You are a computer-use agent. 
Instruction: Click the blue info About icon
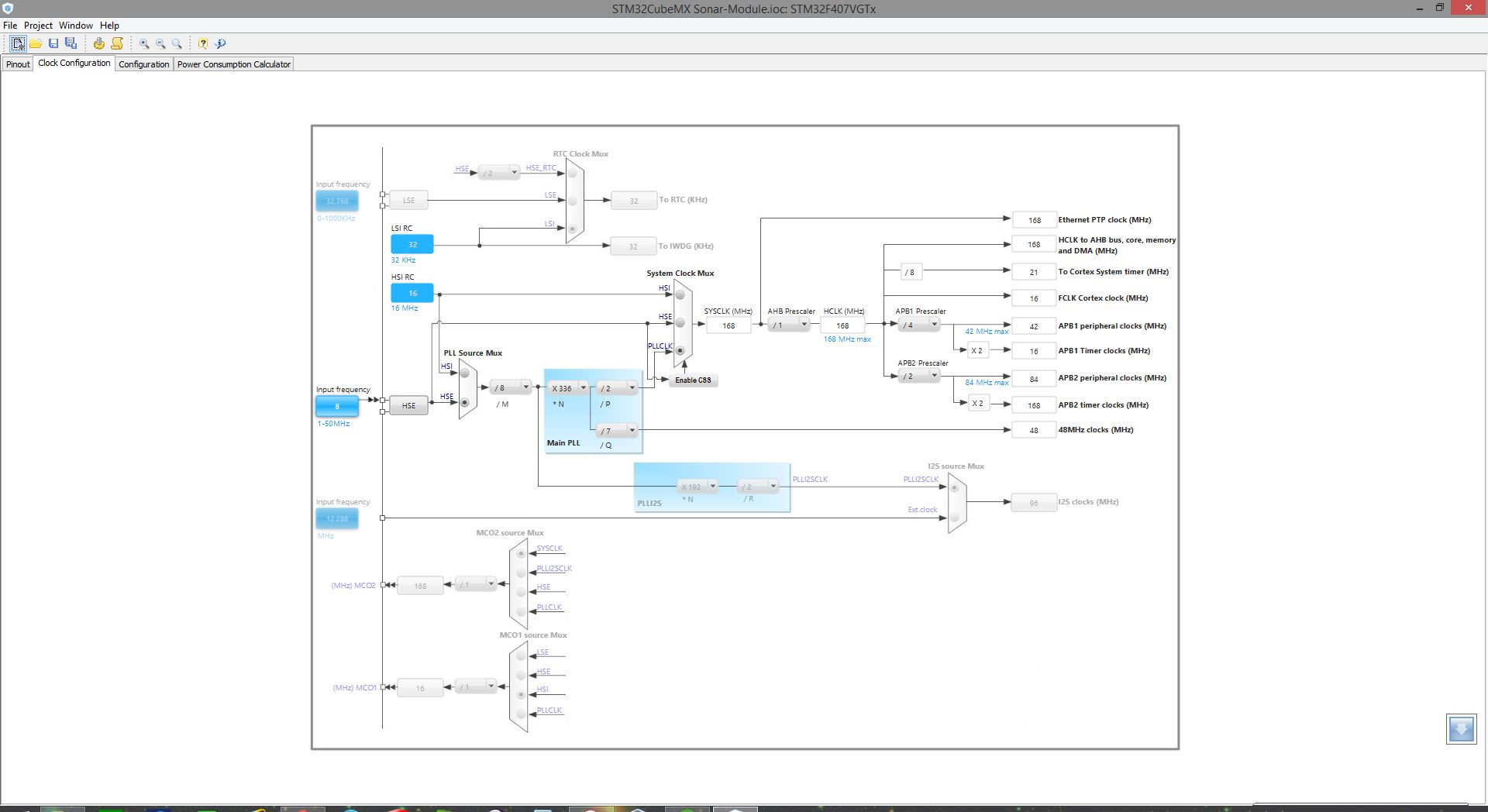(x=220, y=43)
